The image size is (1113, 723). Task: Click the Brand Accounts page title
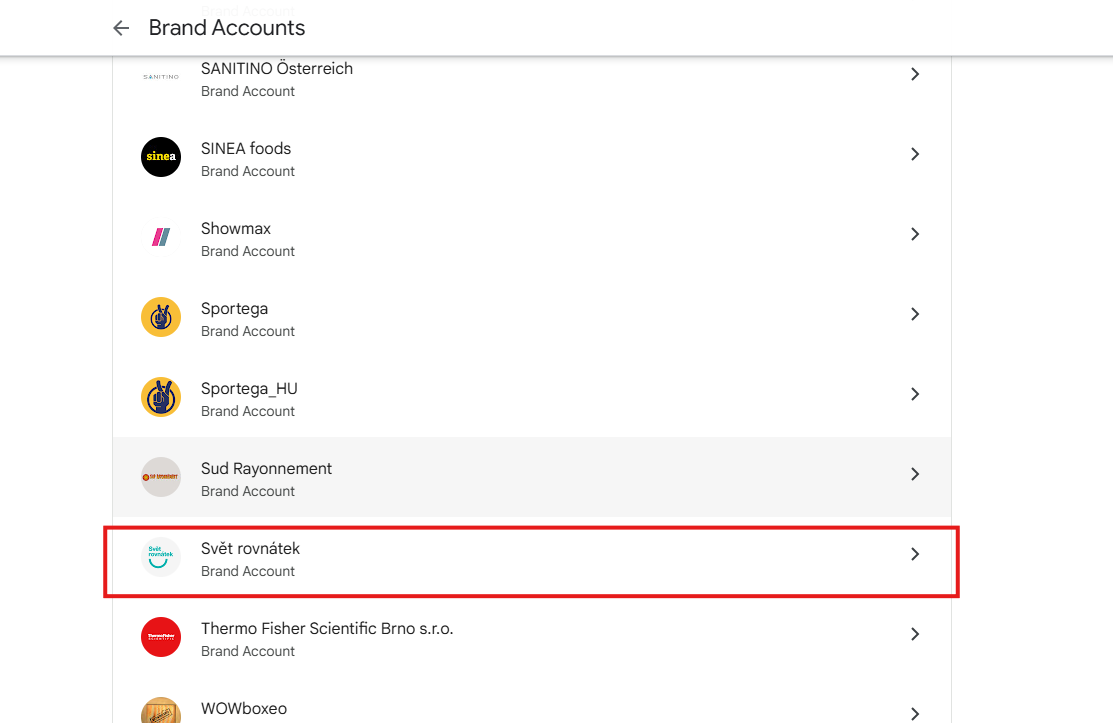coord(227,28)
